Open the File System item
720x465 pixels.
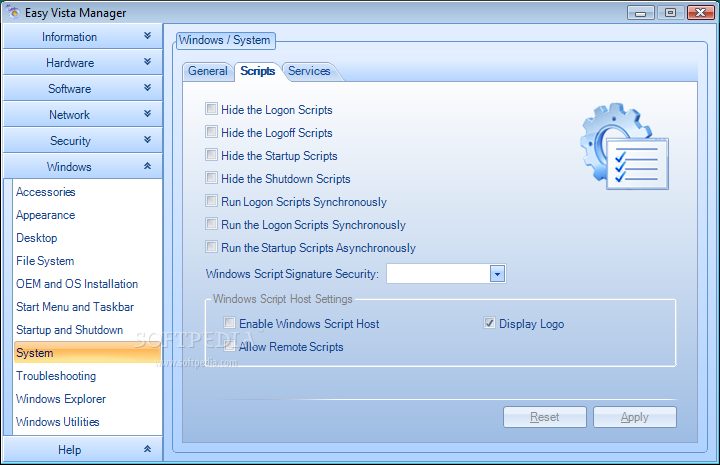[x=45, y=261]
